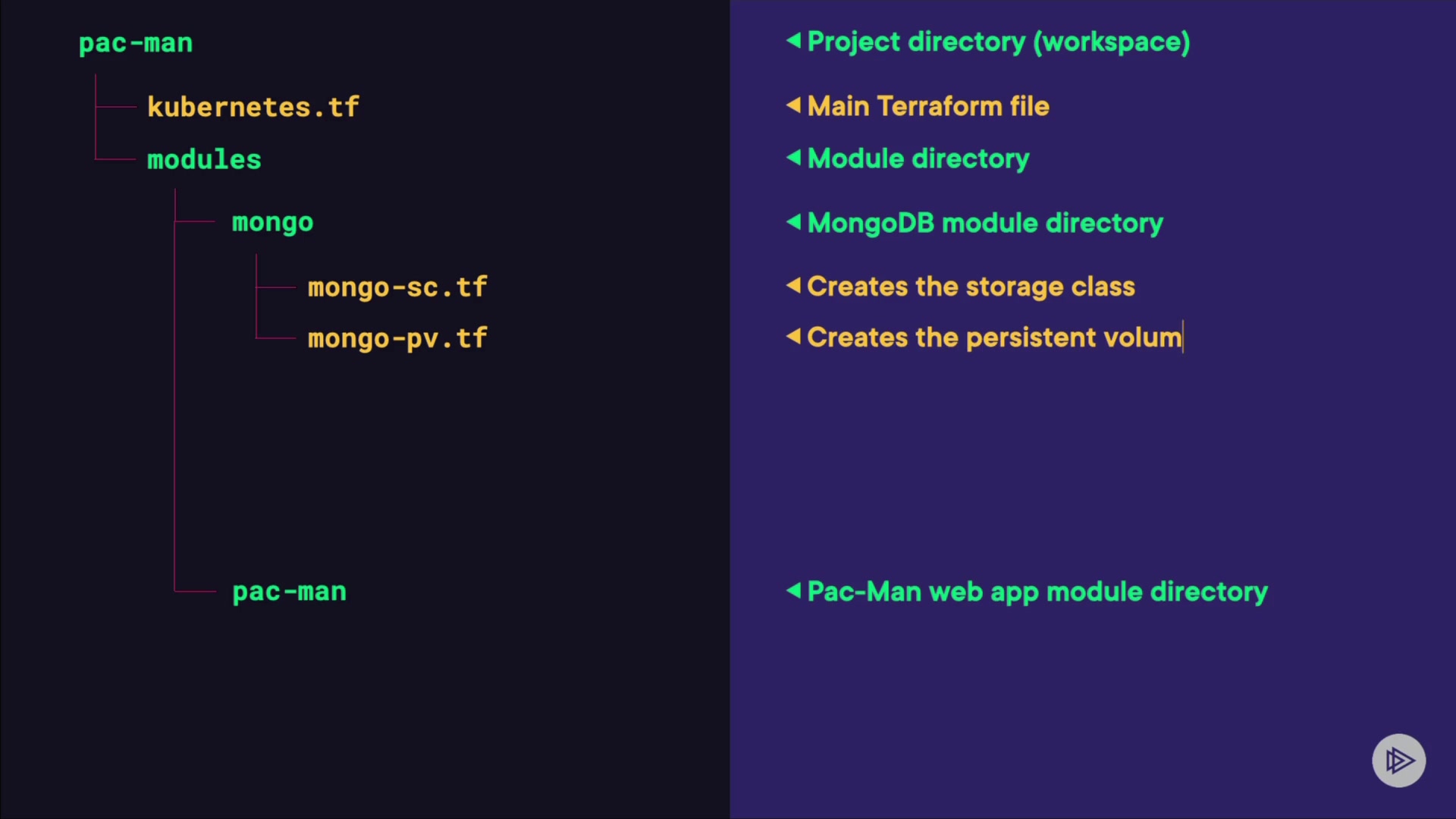The image size is (1456, 819).
Task: Click arrow marker beside Creates the persistent volume
Action: click(x=793, y=336)
